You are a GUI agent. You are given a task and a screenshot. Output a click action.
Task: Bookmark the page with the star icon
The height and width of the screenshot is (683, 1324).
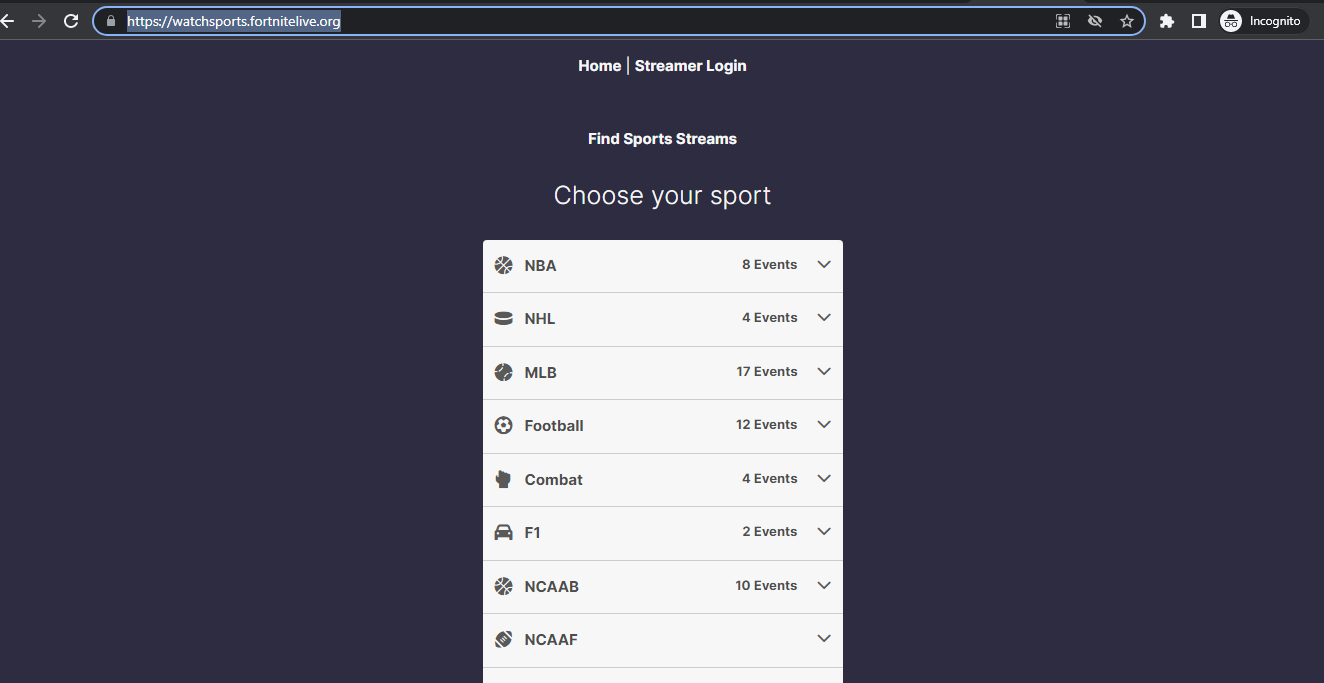(x=1127, y=20)
